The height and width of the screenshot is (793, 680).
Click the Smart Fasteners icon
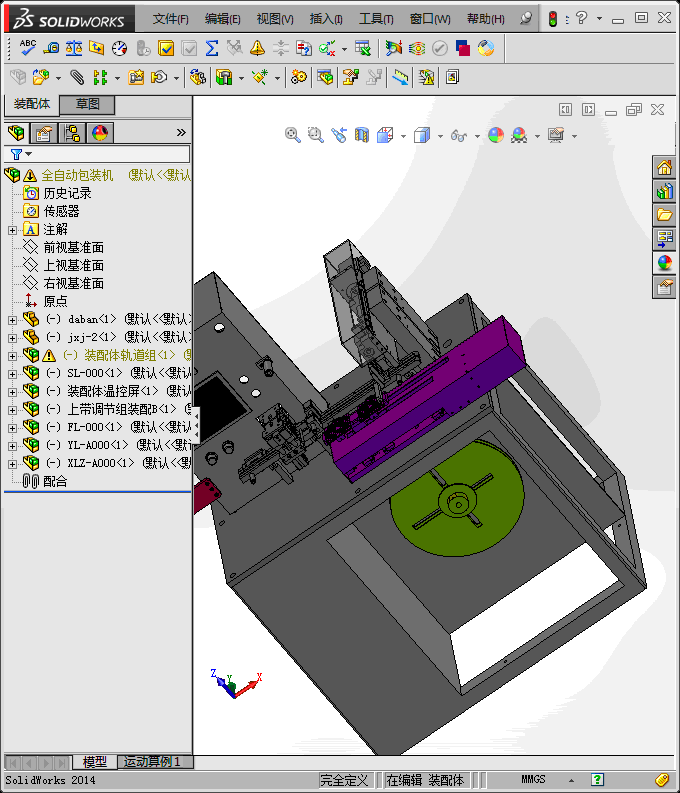click(x=136, y=77)
